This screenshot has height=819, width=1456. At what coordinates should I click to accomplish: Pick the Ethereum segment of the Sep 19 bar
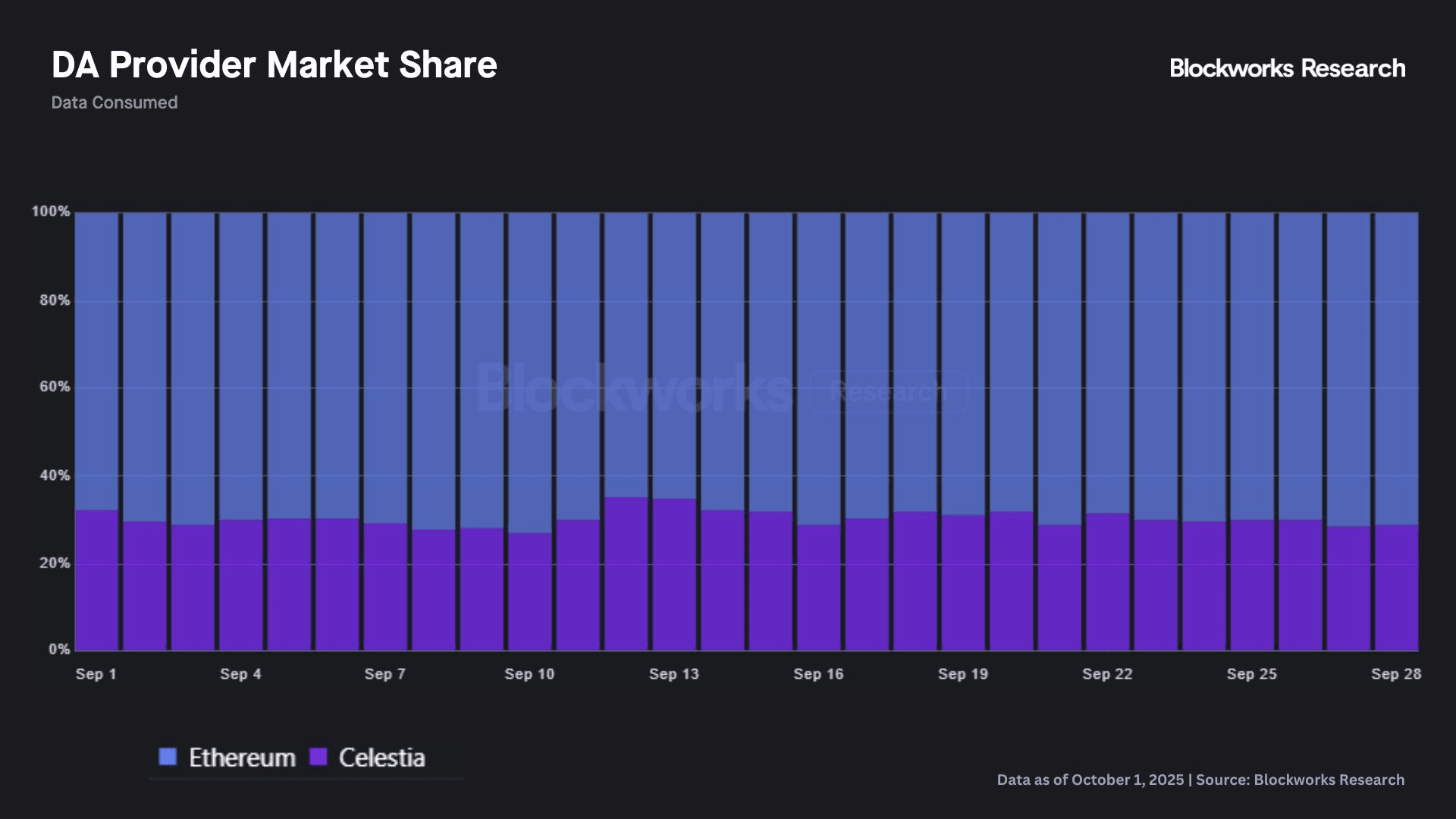click(963, 364)
